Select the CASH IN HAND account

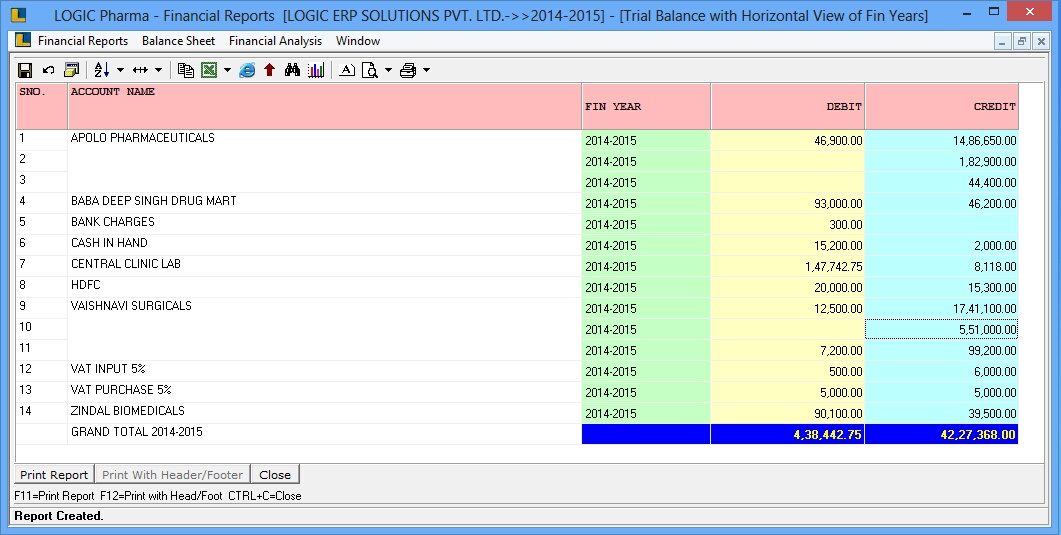pyautogui.click(x=109, y=242)
